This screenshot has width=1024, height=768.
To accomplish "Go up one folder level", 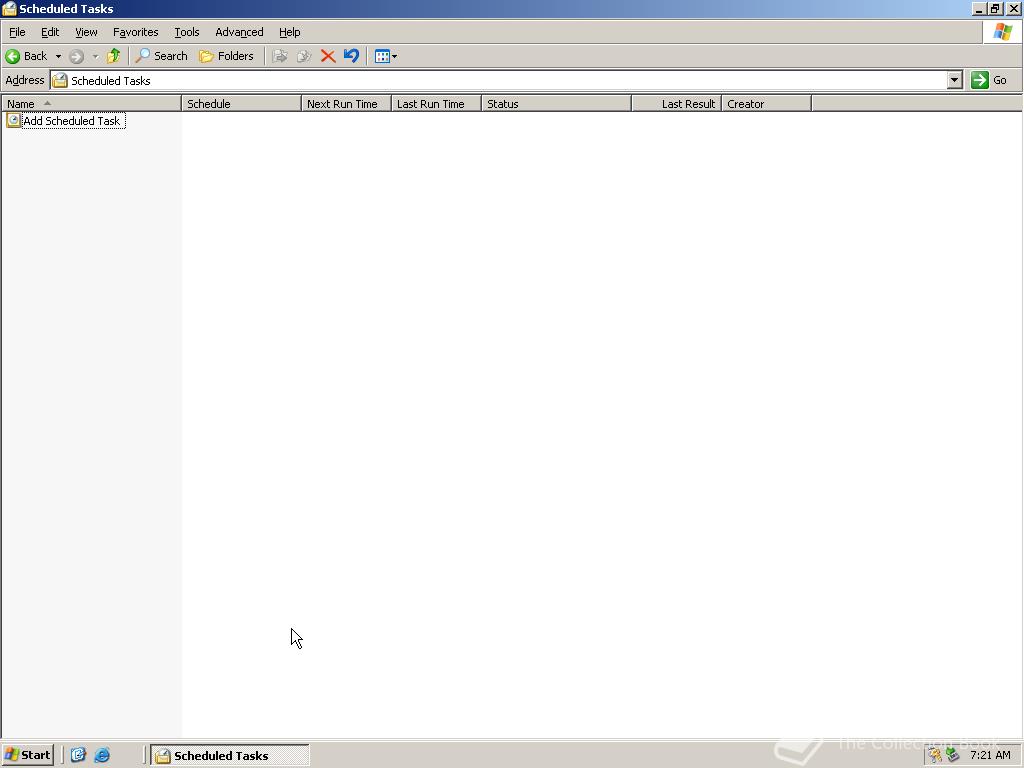I will coord(114,56).
